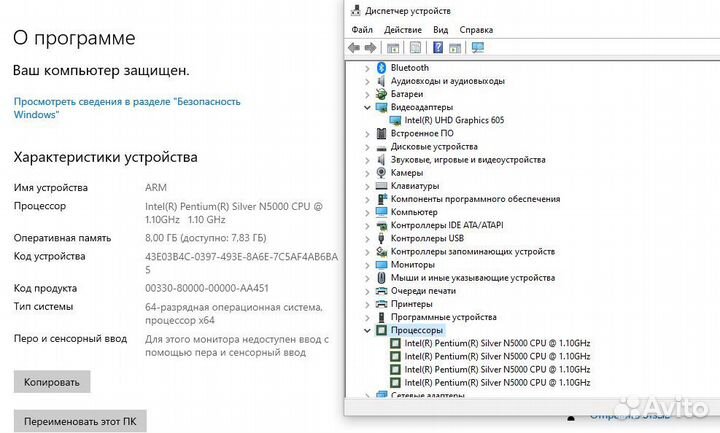Expand the Батареи node
This screenshot has height=433, width=720.
tap(367, 95)
